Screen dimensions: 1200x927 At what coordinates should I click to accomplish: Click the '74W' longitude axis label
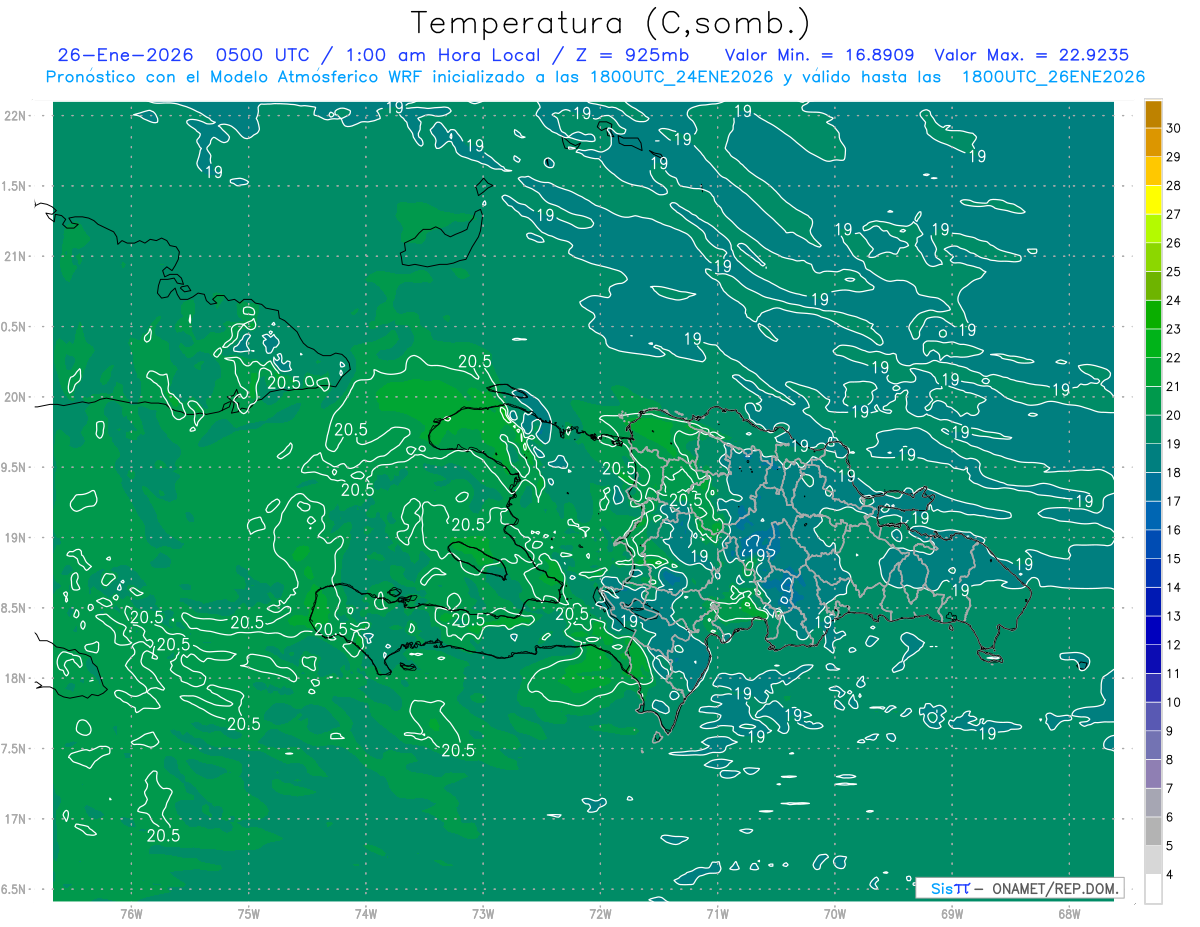[x=366, y=913]
